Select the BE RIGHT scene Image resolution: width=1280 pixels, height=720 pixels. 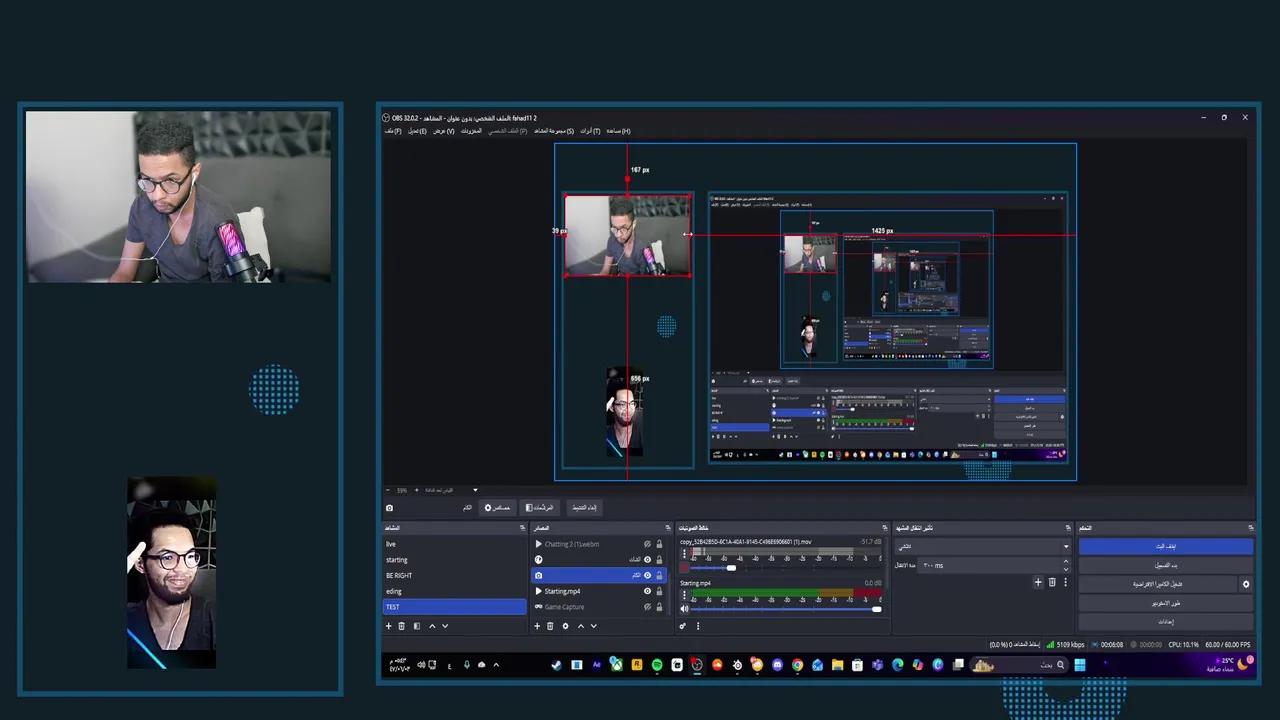(x=454, y=575)
